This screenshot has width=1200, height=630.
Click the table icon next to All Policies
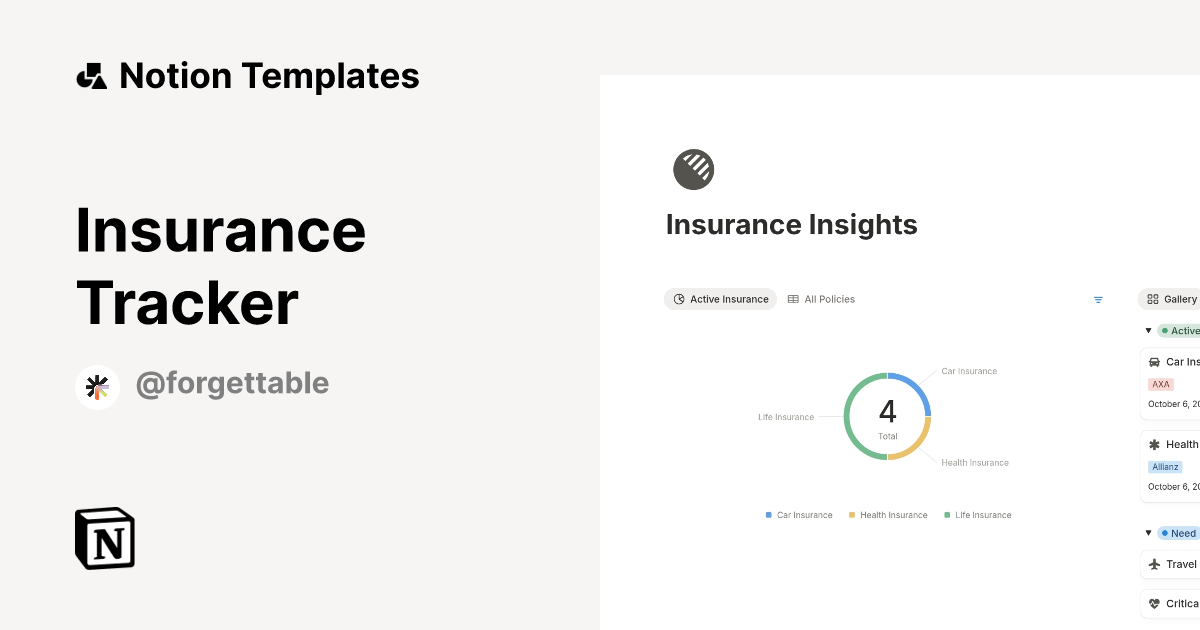point(792,299)
